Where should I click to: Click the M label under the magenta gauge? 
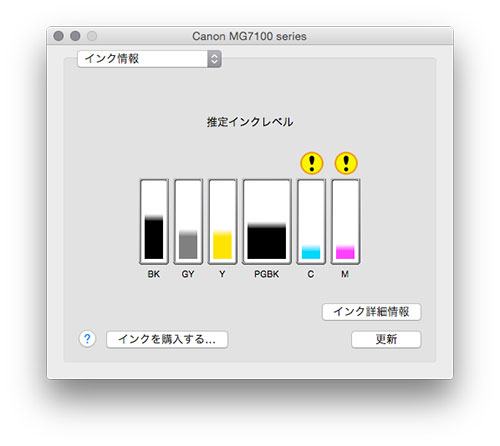(x=345, y=274)
